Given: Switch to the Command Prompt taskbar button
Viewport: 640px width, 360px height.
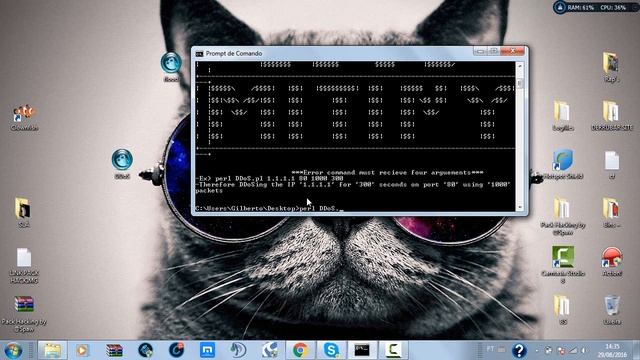Looking at the screenshot, I should pyautogui.click(x=362, y=350).
